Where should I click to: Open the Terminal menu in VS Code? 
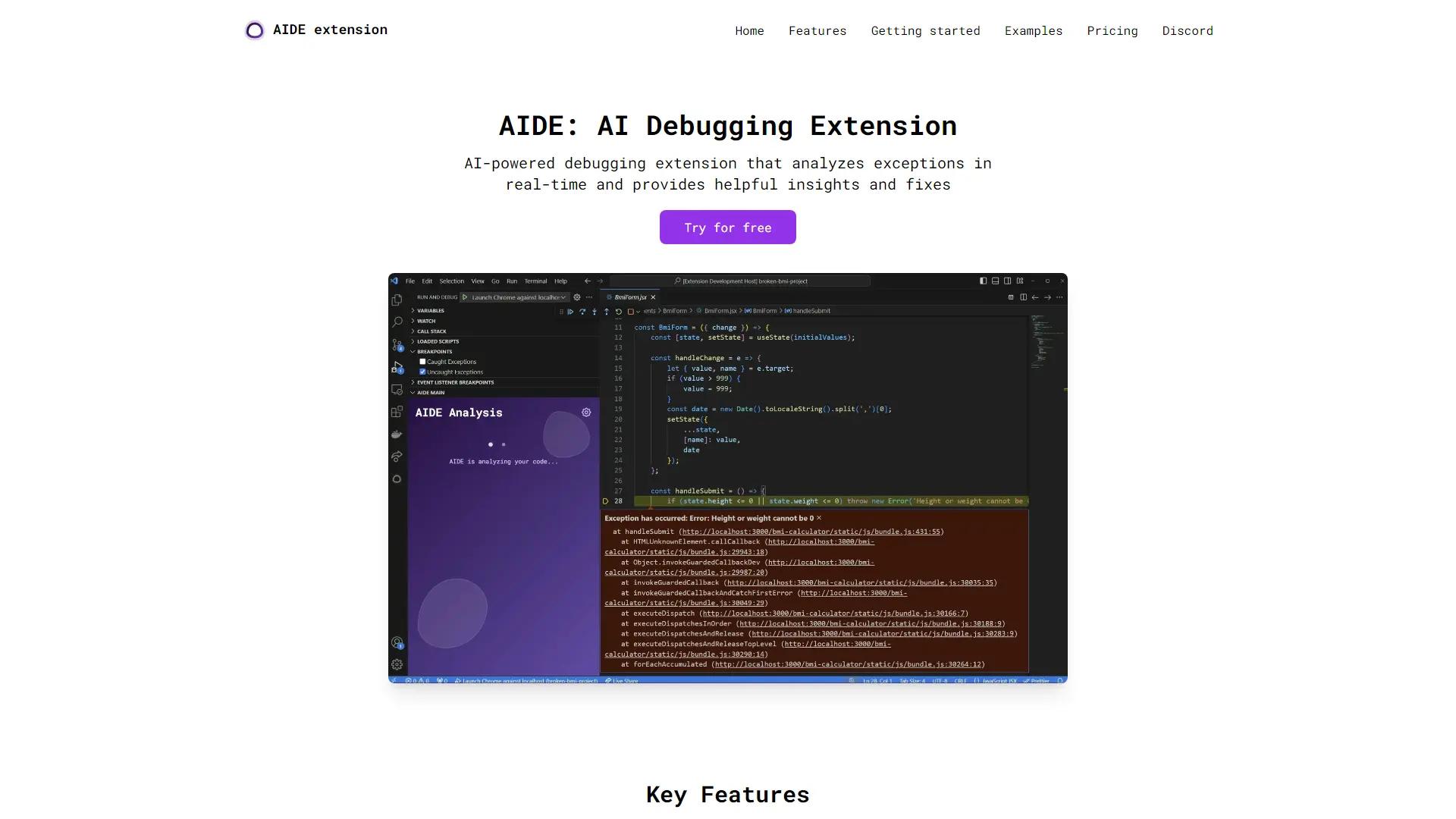click(535, 281)
